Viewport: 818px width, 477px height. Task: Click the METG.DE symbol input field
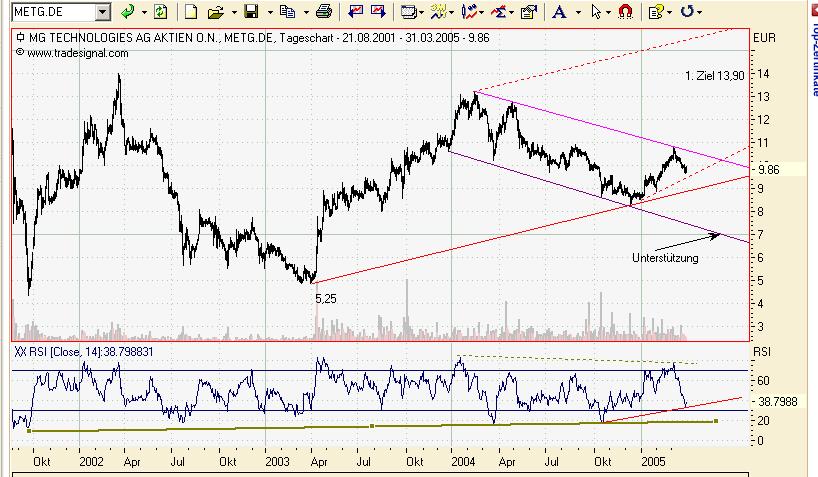click(54, 11)
